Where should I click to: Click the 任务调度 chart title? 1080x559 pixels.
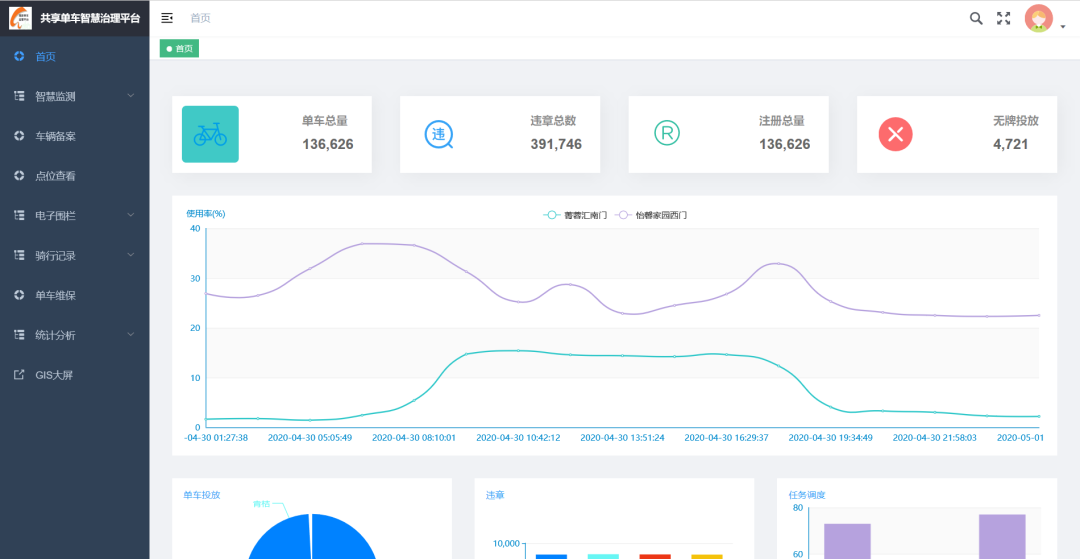tap(807, 495)
